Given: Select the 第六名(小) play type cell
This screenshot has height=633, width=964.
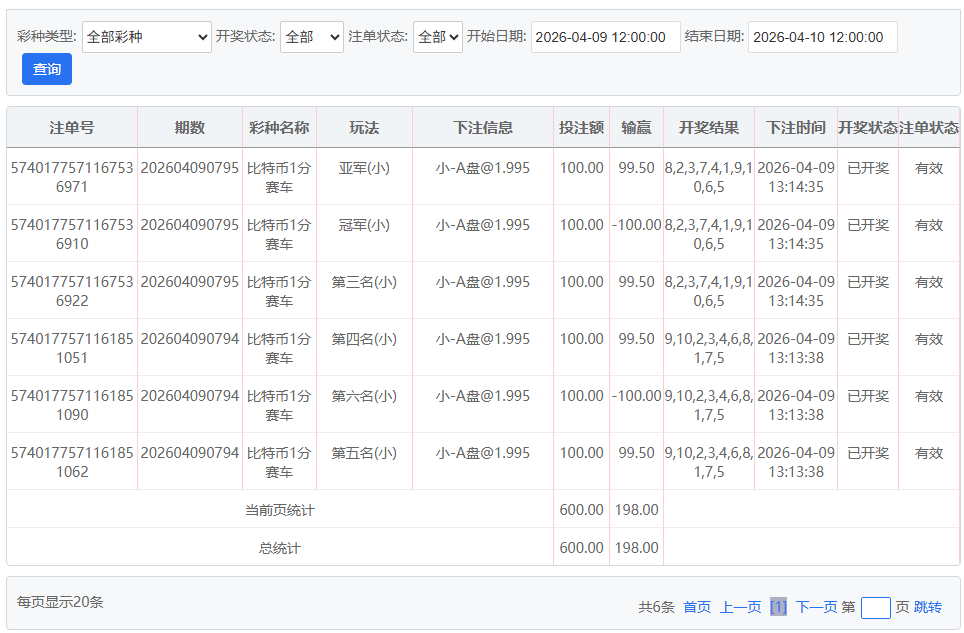Looking at the screenshot, I should (364, 396).
